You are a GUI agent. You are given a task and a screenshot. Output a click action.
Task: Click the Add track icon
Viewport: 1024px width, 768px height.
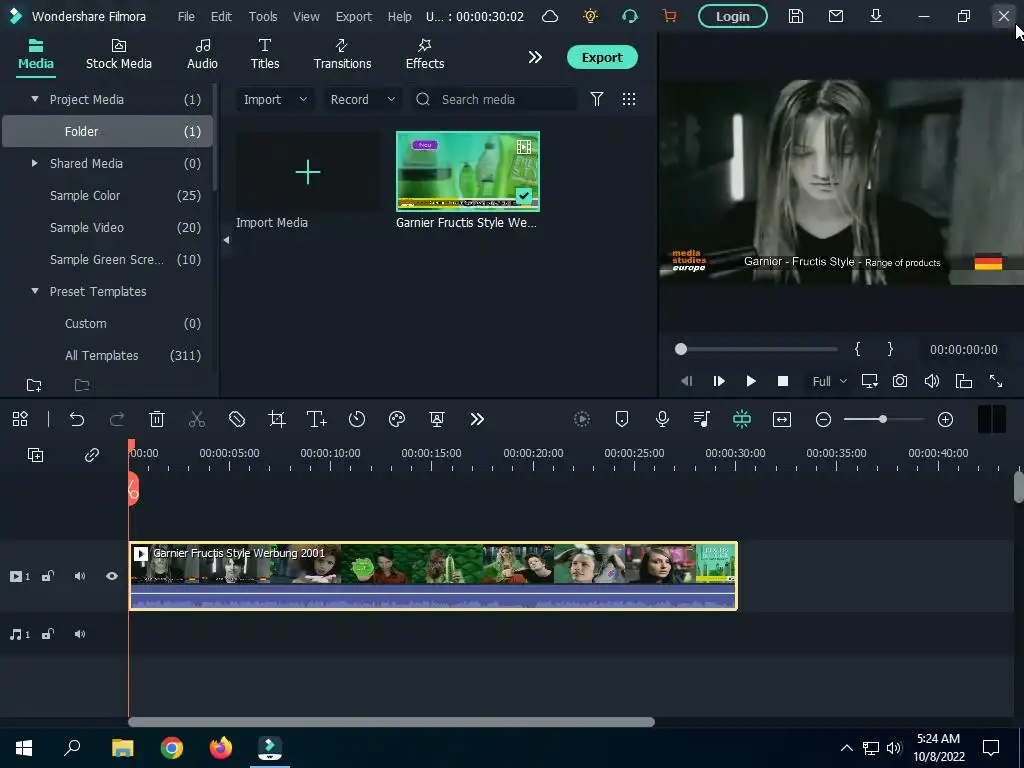pyautogui.click(x=35, y=455)
